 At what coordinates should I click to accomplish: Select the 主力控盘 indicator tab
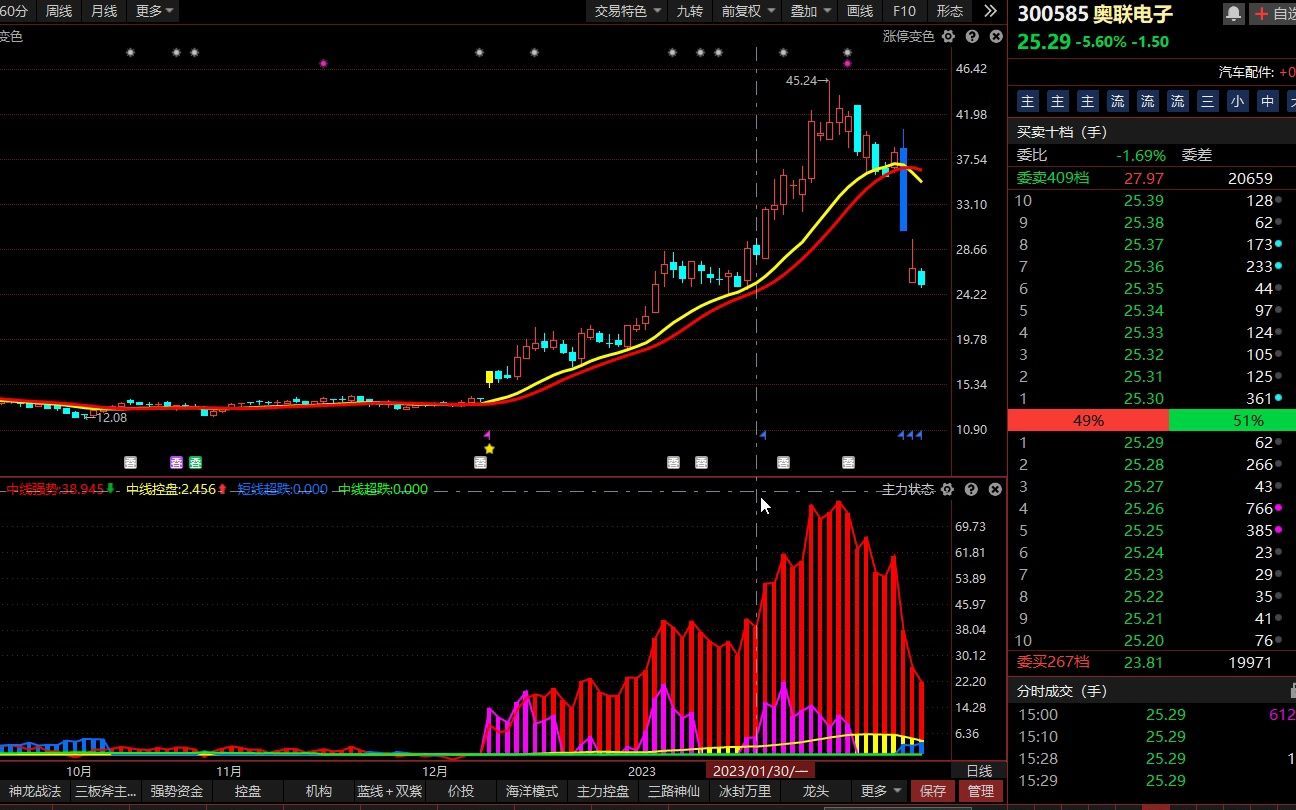click(603, 791)
